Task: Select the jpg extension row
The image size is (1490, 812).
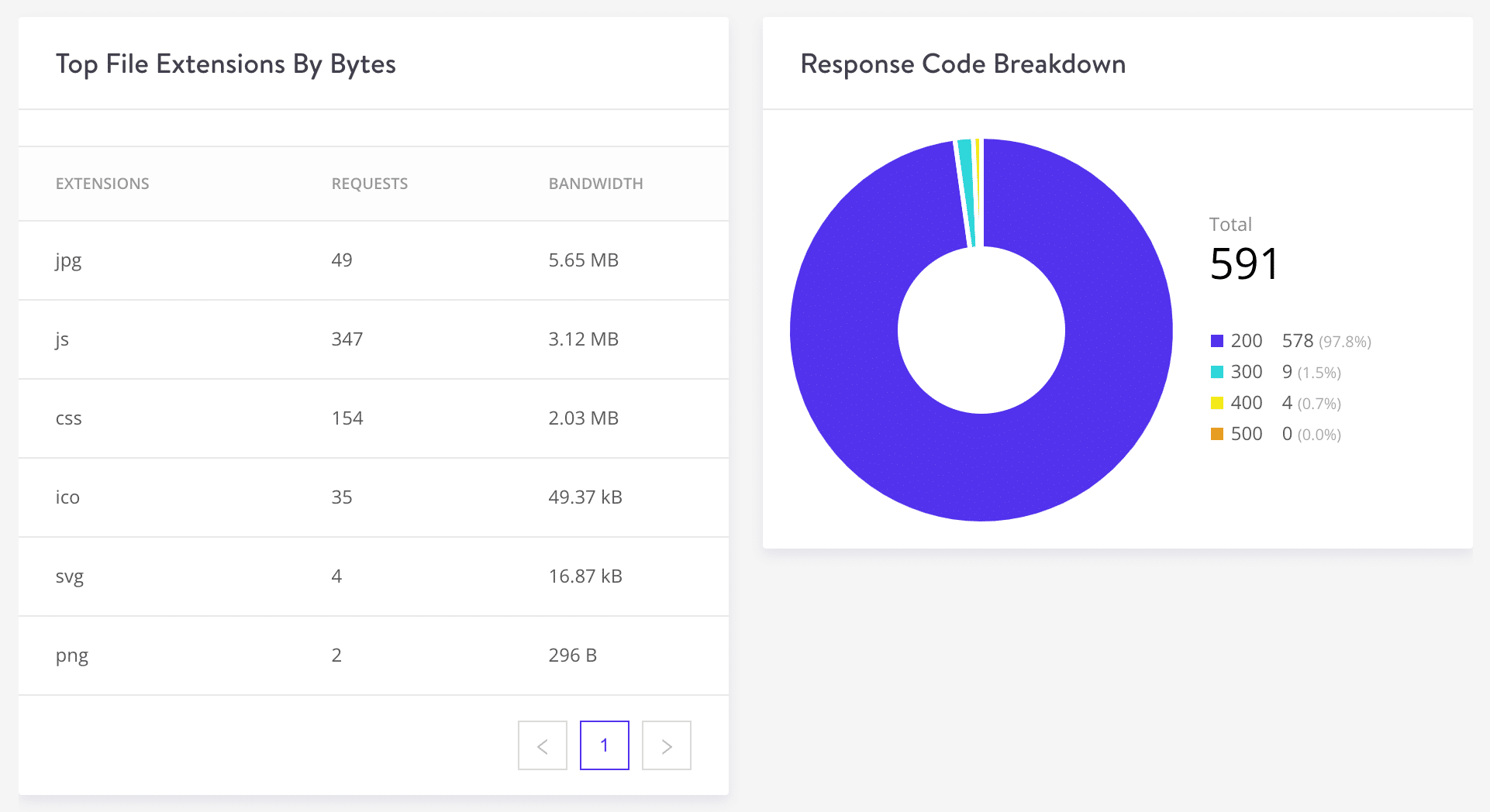Action: 372,260
